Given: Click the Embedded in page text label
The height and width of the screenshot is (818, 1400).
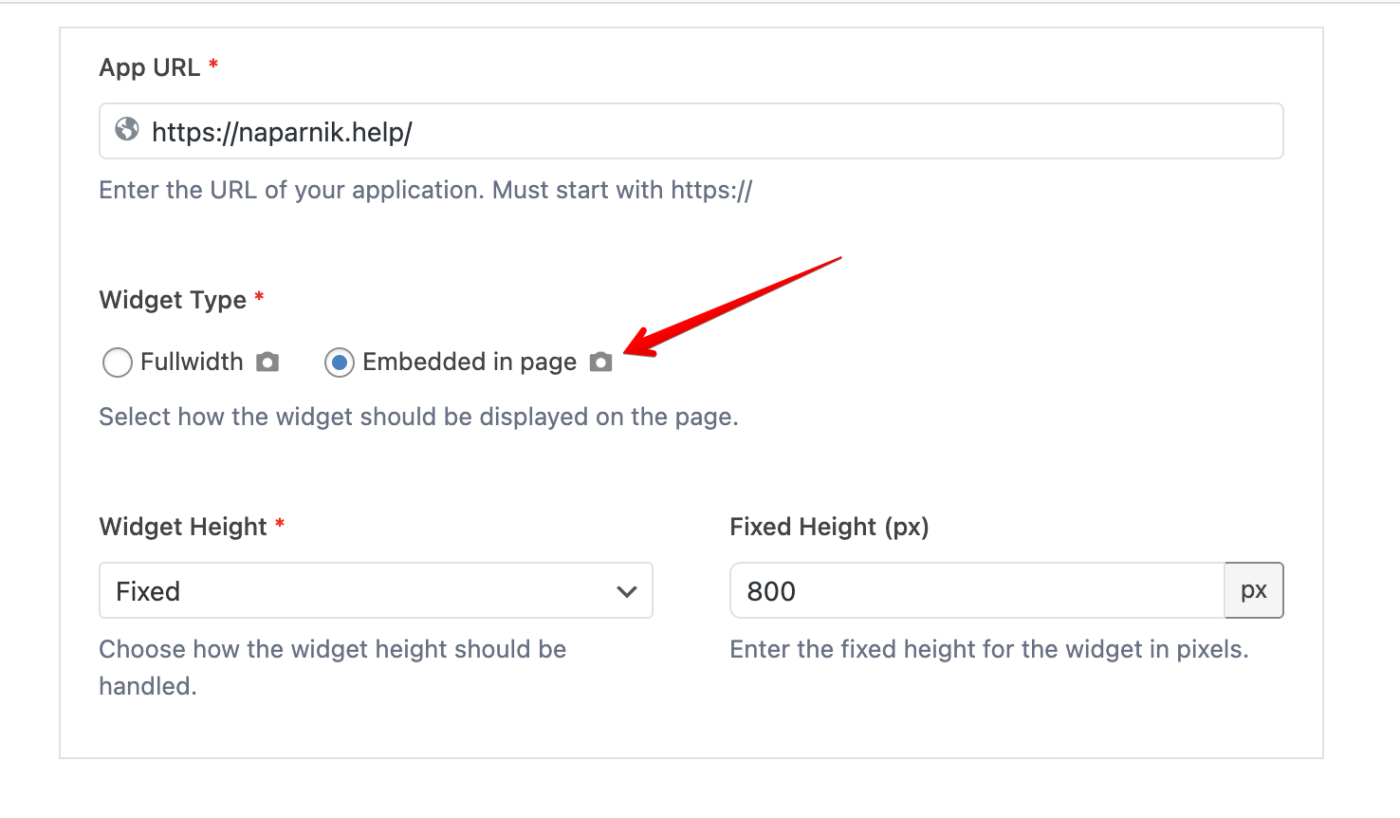Looking at the screenshot, I should (x=469, y=362).
